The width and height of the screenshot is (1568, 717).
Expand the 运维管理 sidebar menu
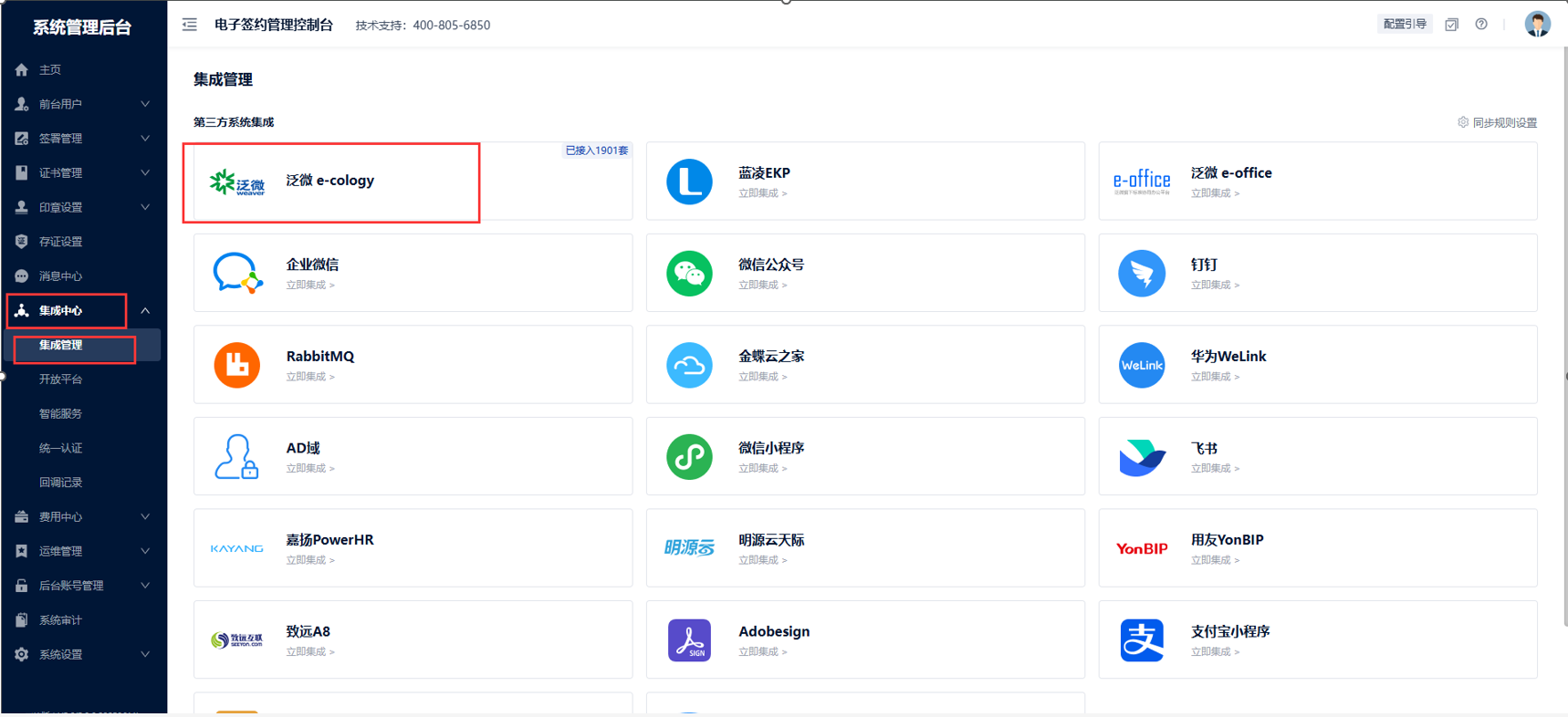pyautogui.click(x=83, y=551)
